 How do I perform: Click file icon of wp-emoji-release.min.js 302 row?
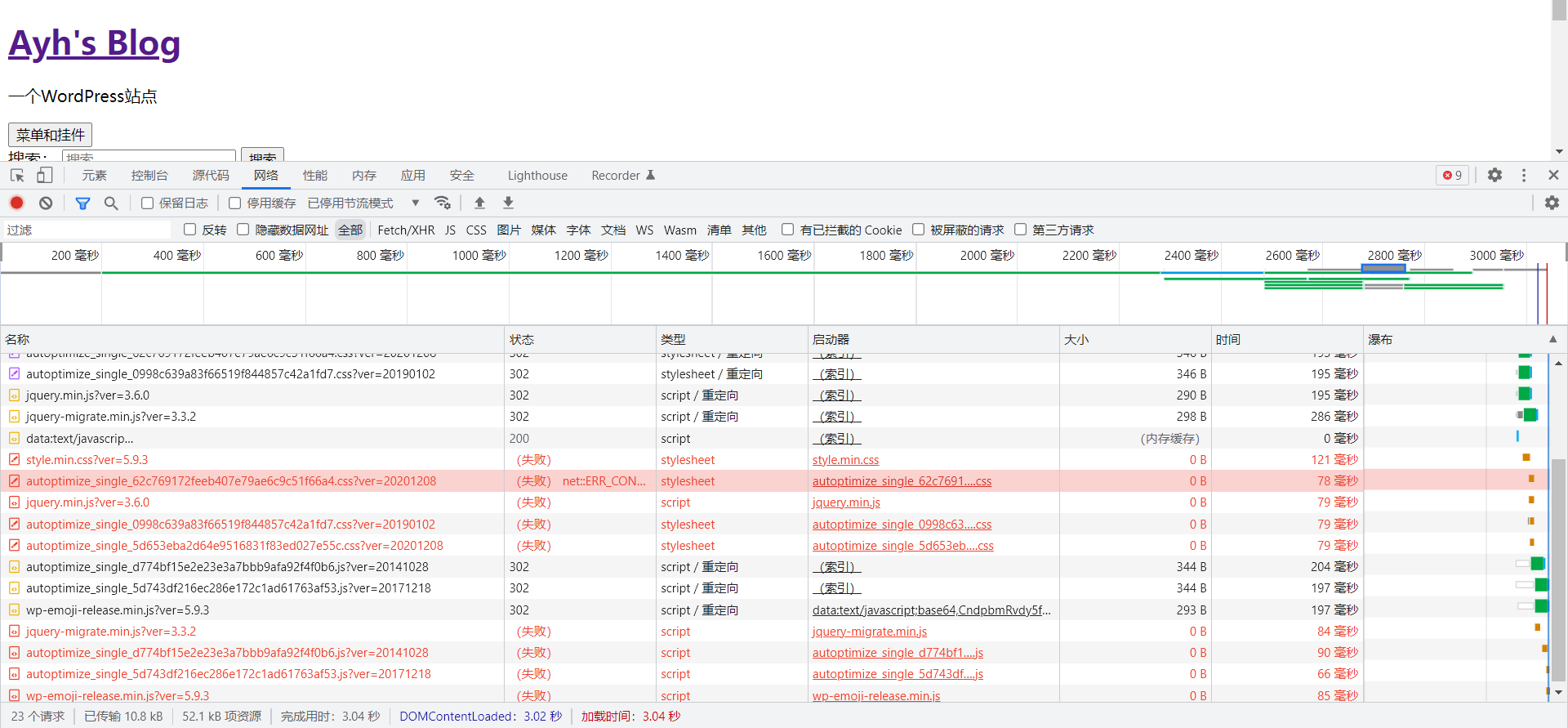click(x=14, y=610)
